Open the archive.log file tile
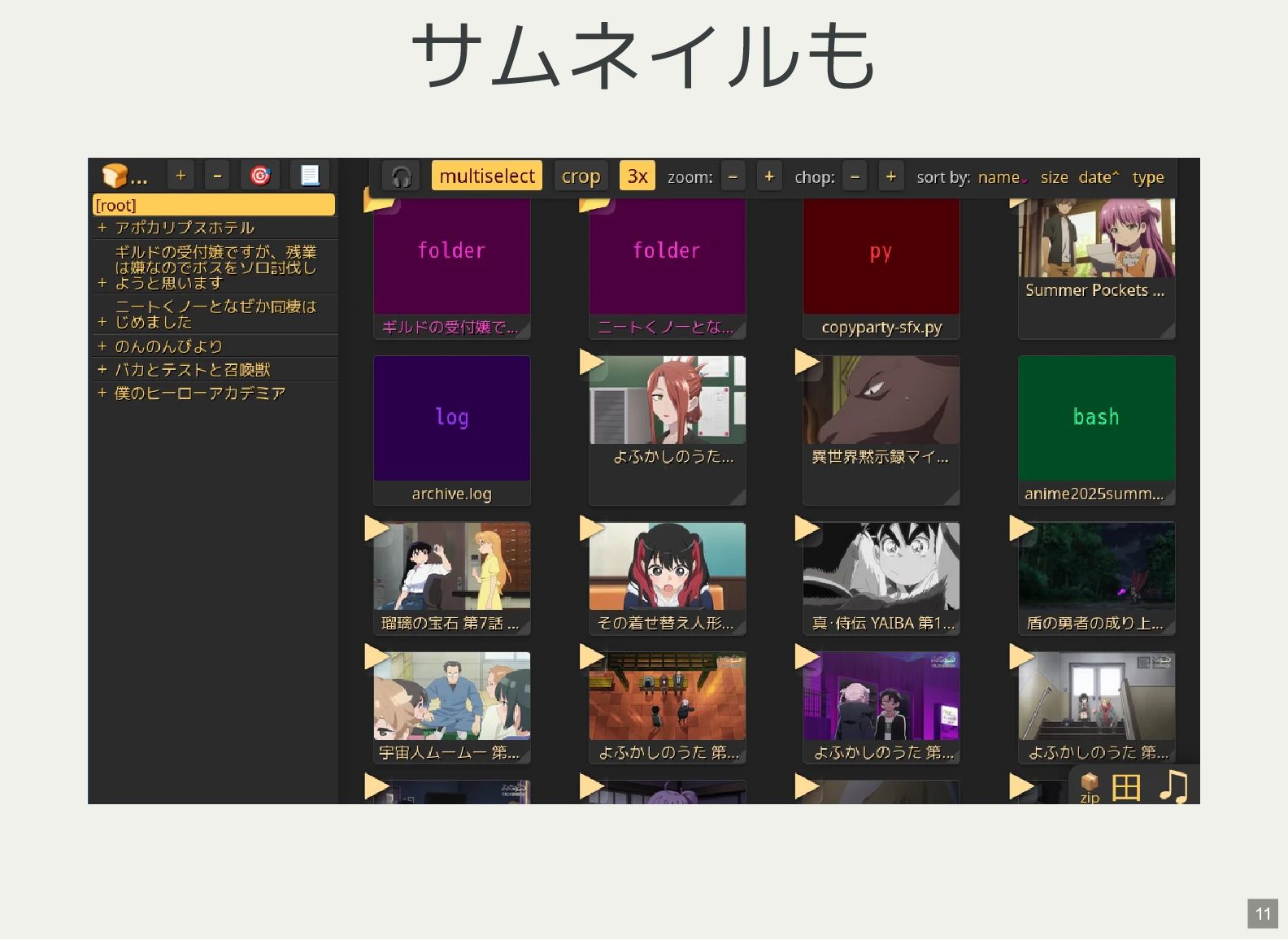 452,430
